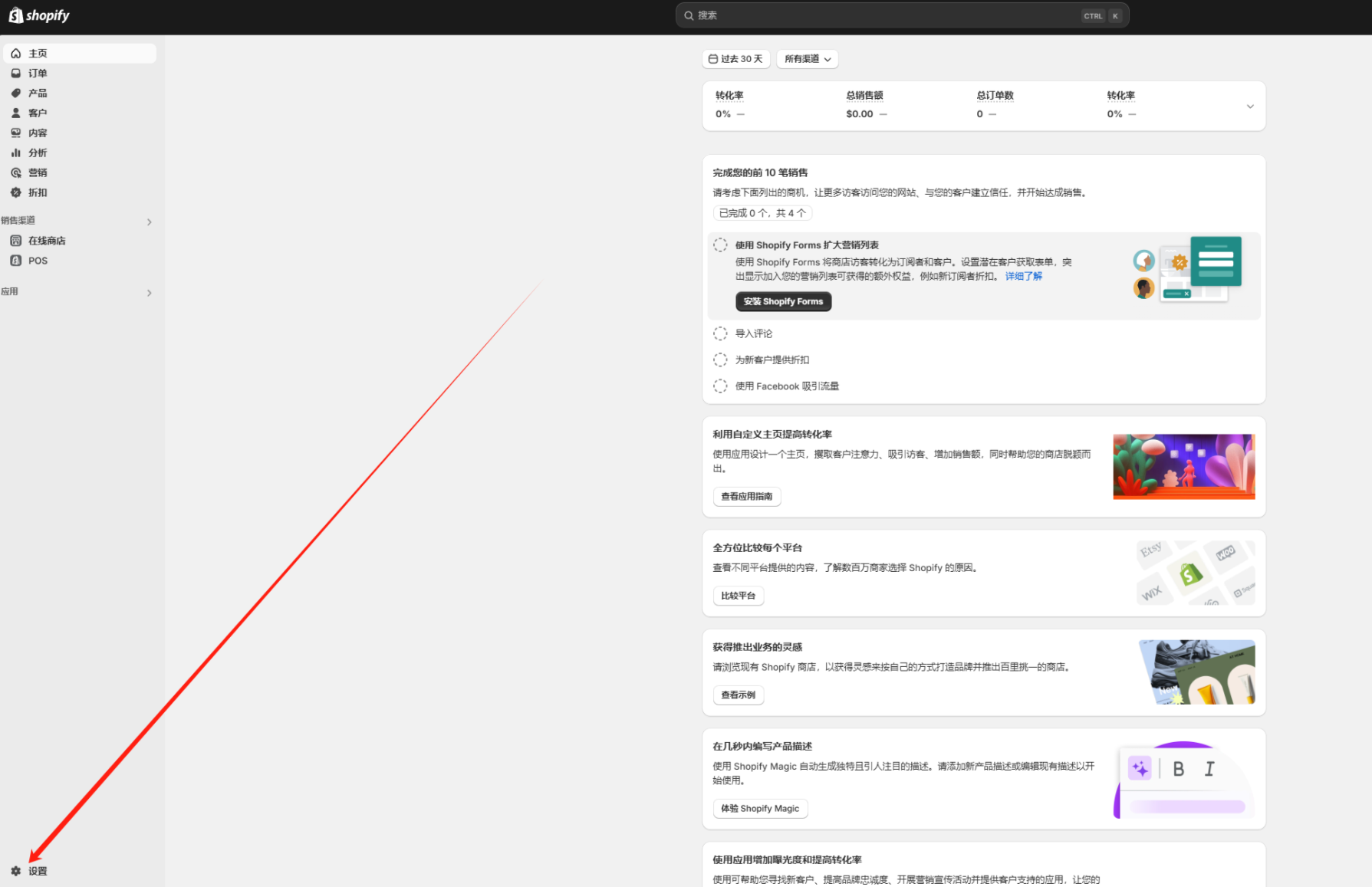Open the 产品 menu item
This screenshot has height=887, width=1372.
(x=80, y=94)
